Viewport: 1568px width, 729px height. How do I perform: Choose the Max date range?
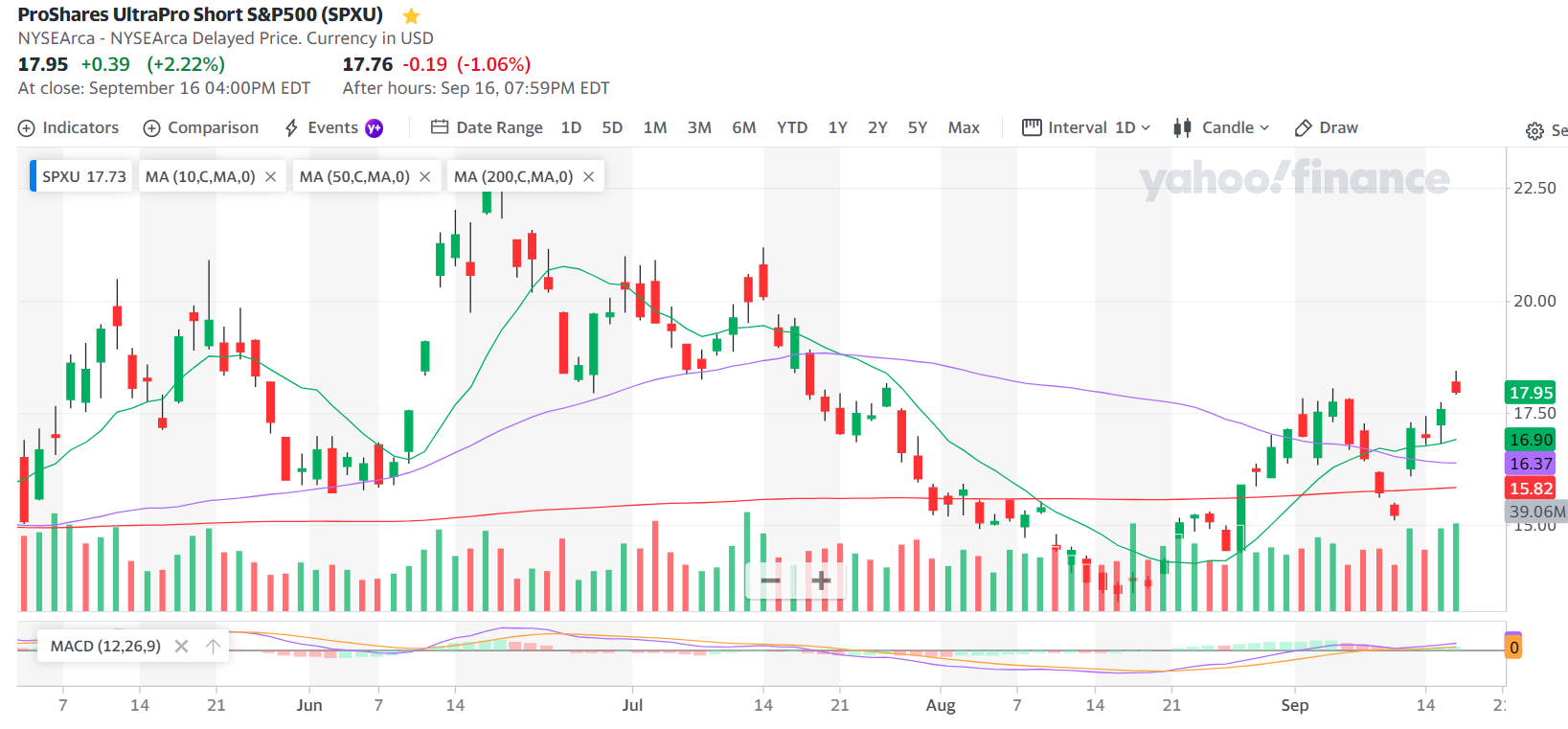964,128
